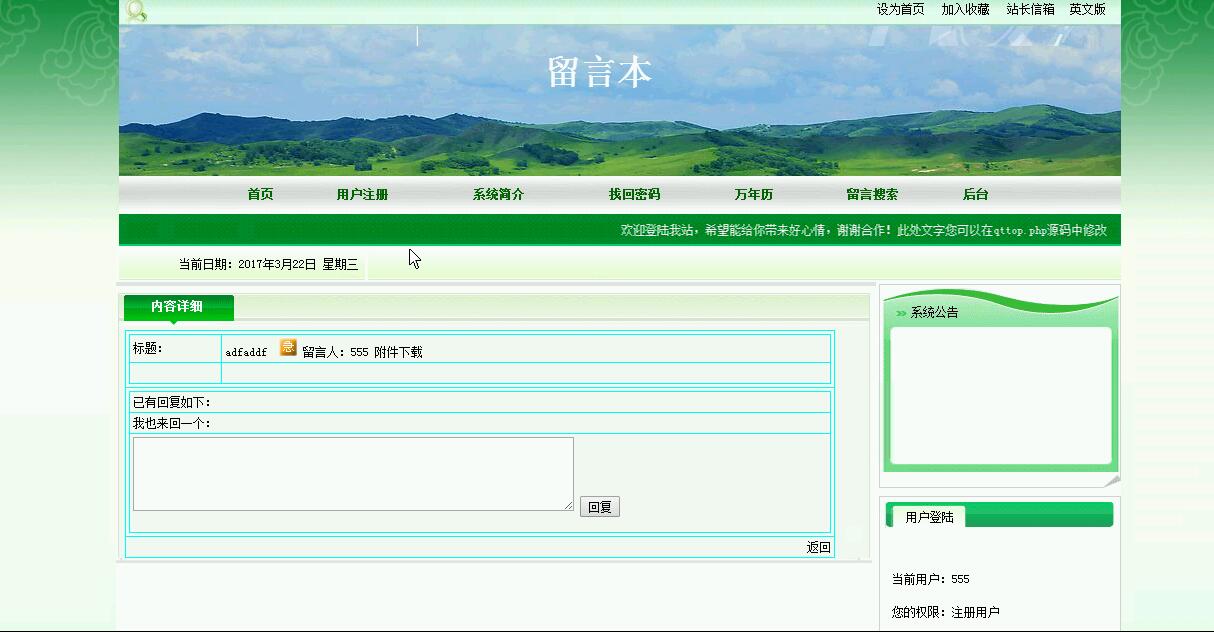Click inside the reply text area
Image resolution: width=1214 pixels, height=632 pixels.
[x=353, y=474]
